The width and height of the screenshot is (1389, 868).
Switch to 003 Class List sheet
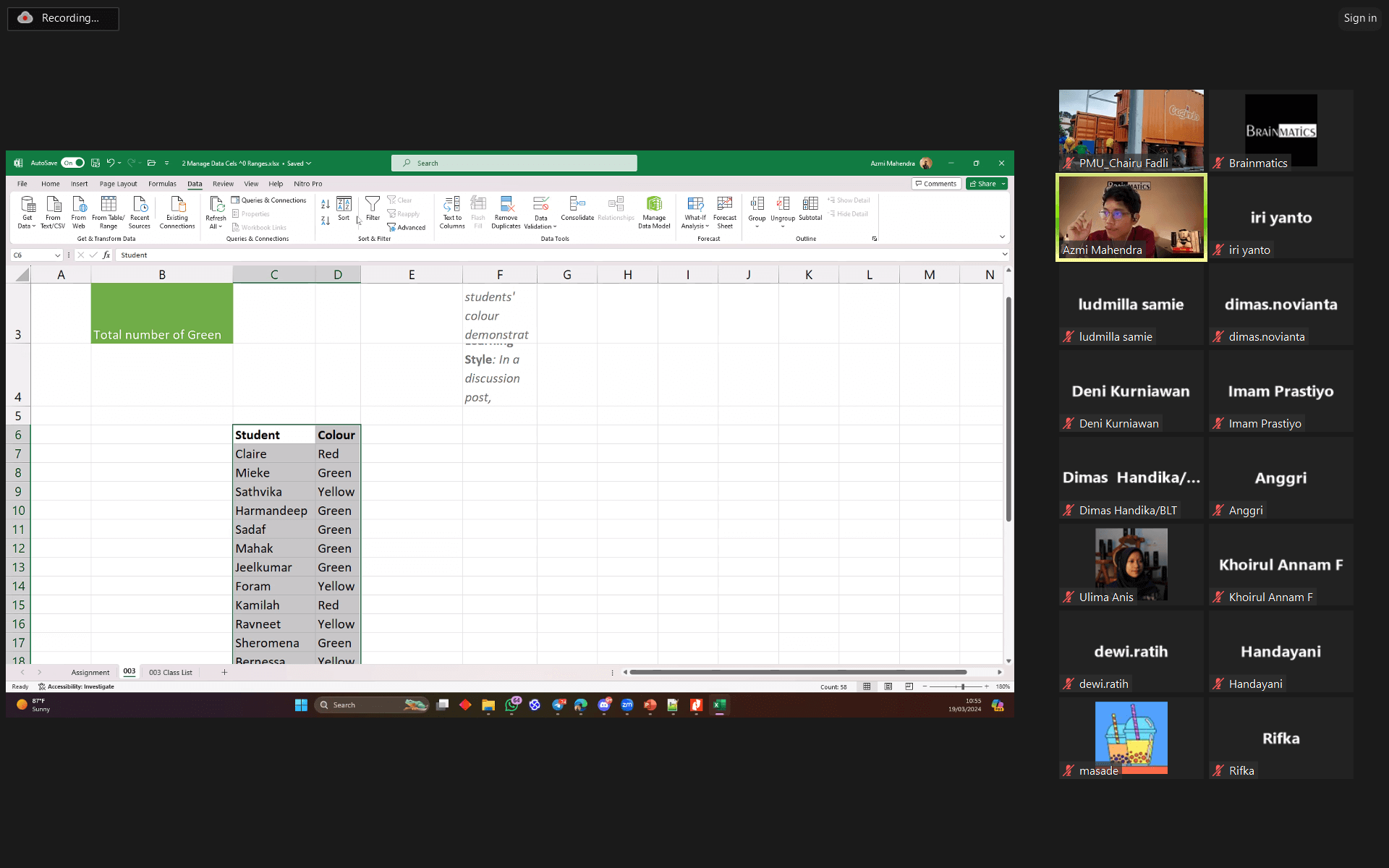coord(170,673)
